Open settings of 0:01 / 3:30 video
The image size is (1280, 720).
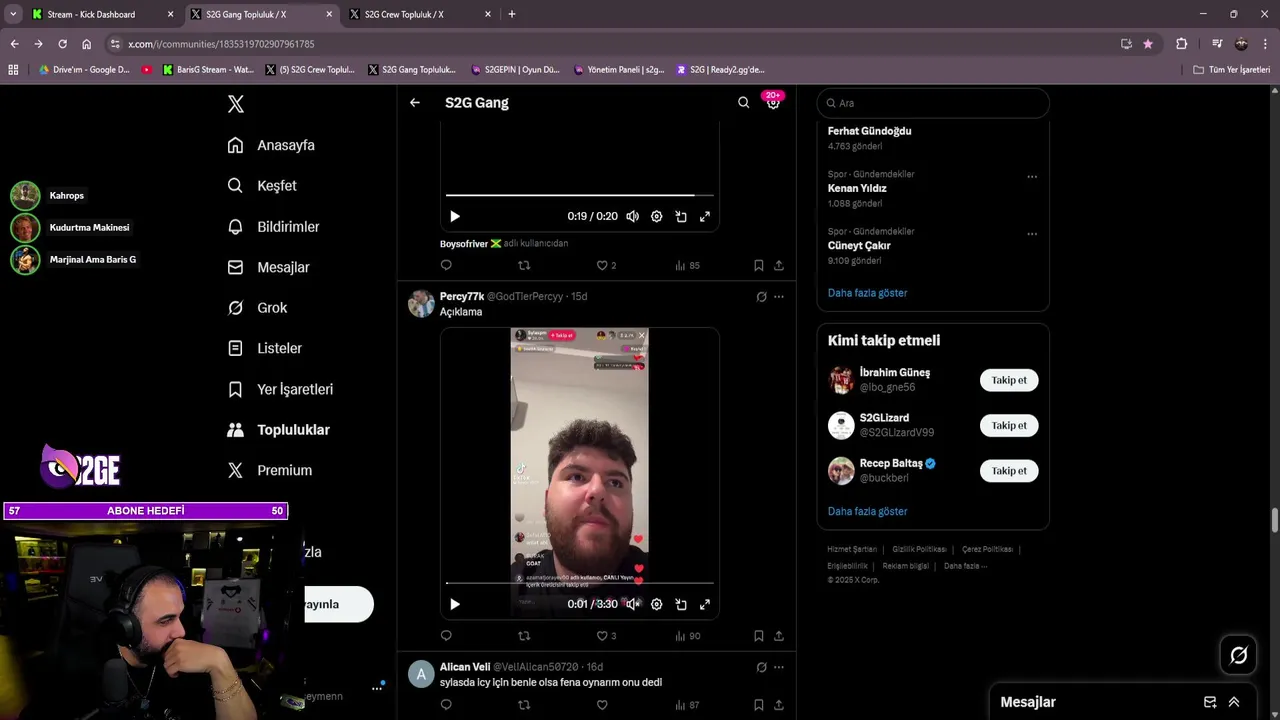(x=656, y=604)
